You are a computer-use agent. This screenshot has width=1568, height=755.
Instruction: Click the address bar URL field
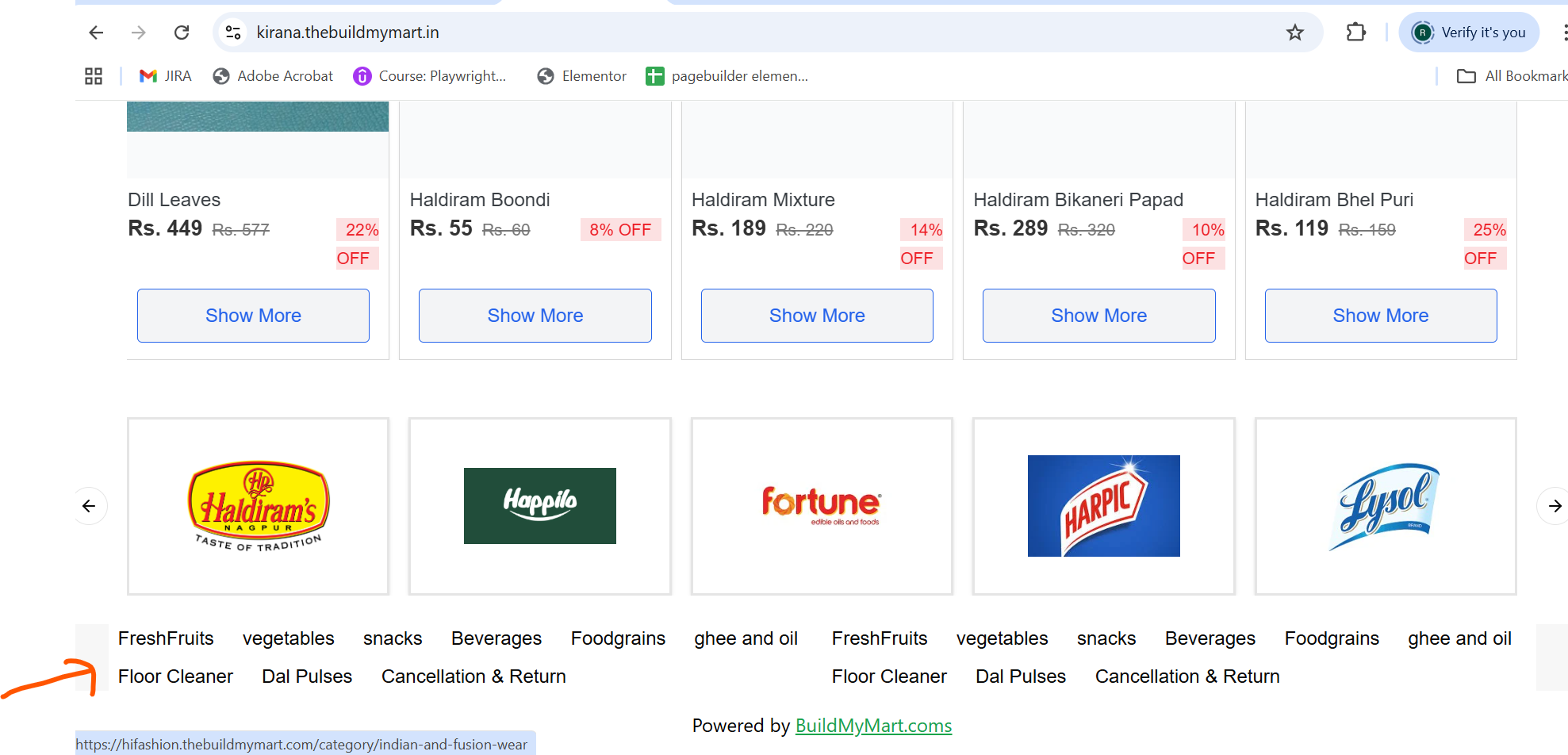click(761, 33)
